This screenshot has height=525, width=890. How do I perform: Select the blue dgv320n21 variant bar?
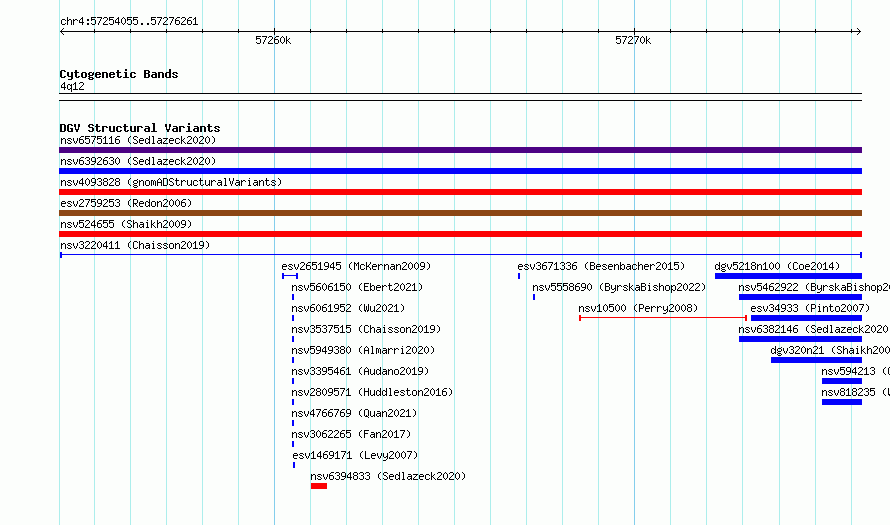click(x=816, y=360)
